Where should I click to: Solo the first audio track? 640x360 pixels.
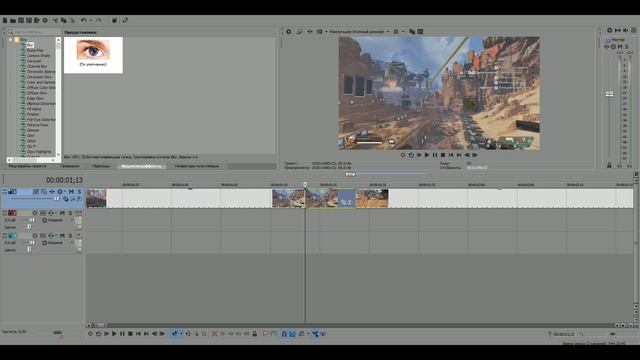tap(70, 213)
